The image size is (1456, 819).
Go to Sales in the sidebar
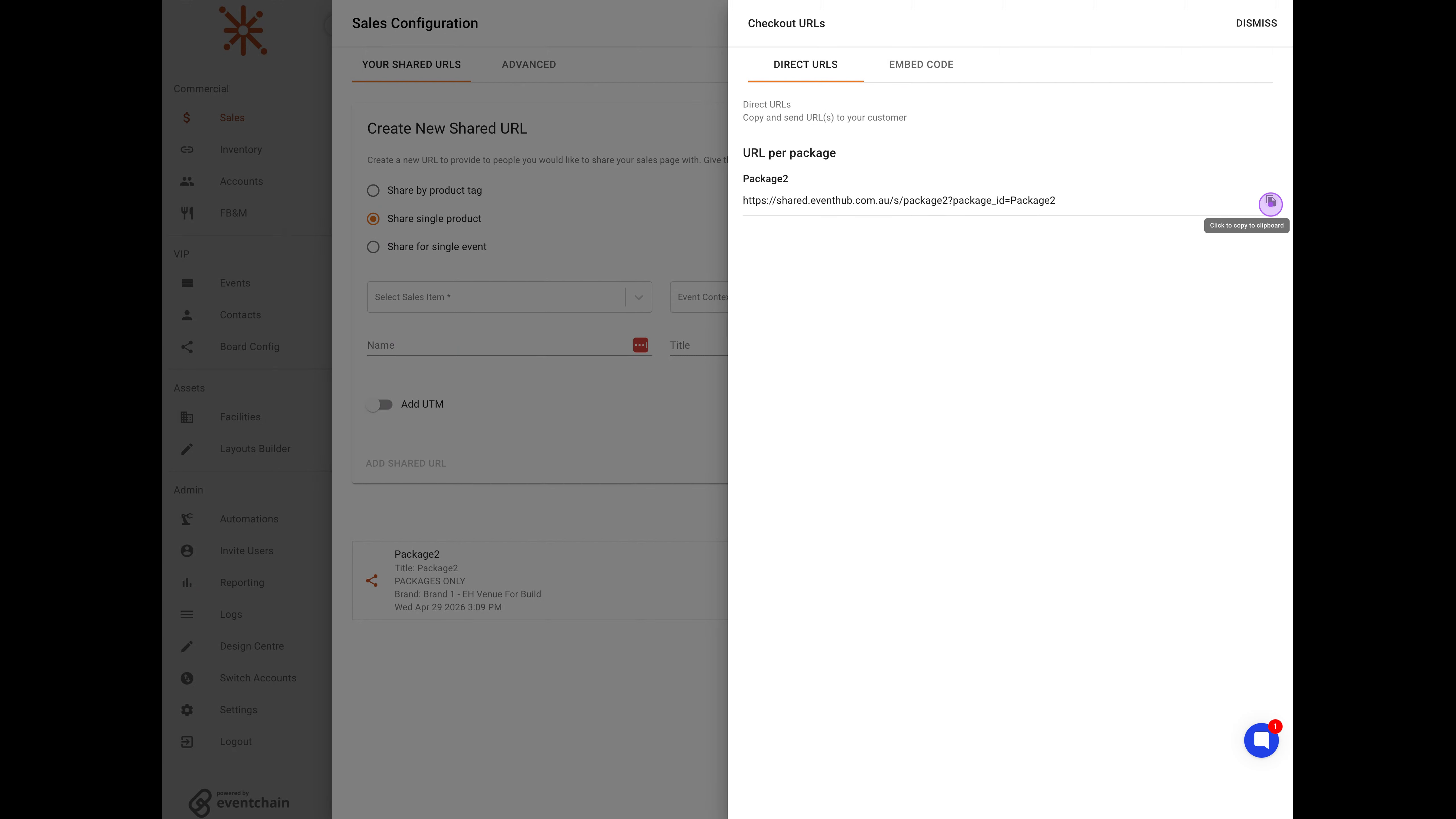232,117
